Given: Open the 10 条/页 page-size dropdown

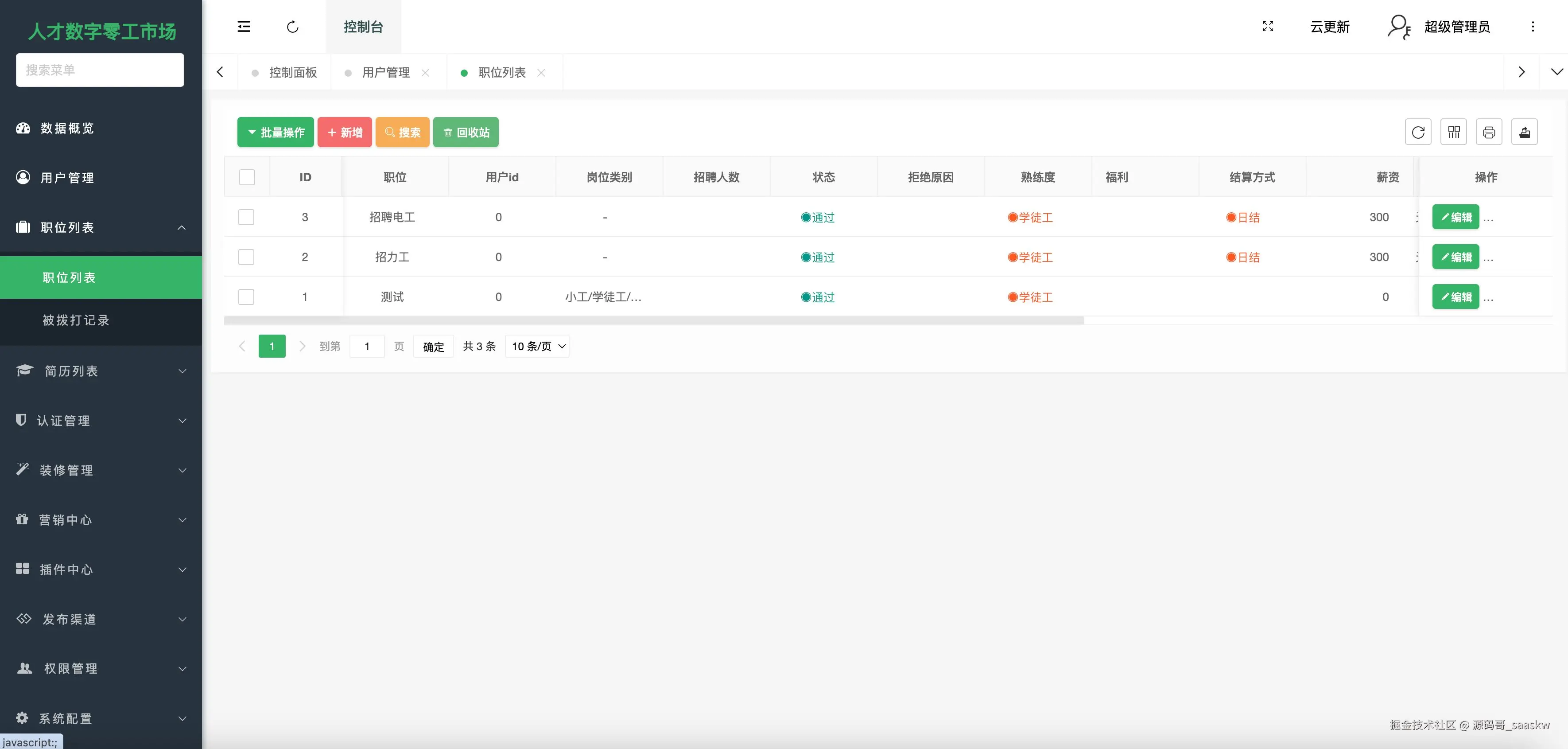Looking at the screenshot, I should [x=537, y=346].
